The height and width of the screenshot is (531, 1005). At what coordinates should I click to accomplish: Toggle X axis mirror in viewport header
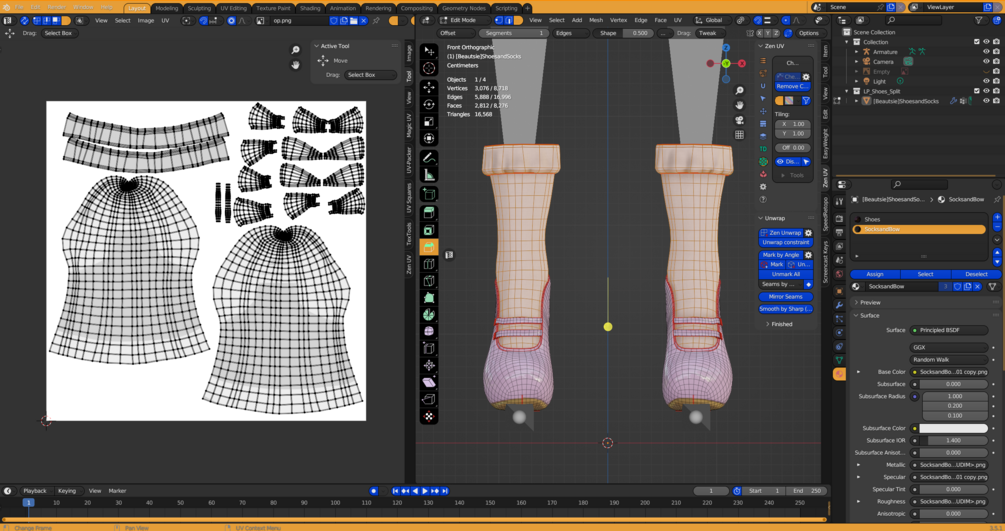(x=760, y=33)
